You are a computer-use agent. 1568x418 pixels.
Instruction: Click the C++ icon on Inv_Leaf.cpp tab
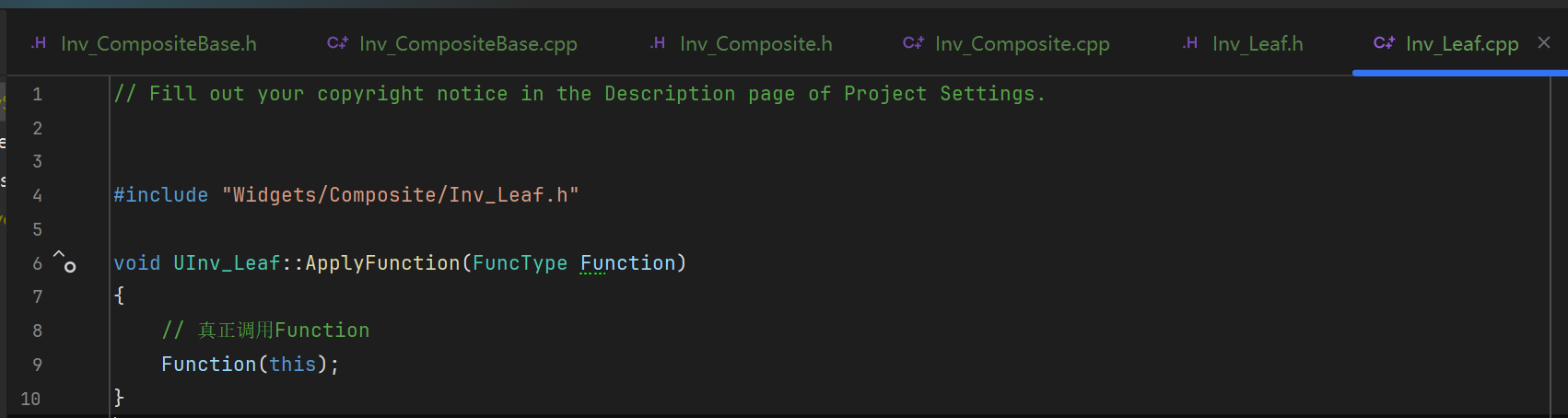coord(1384,43)
